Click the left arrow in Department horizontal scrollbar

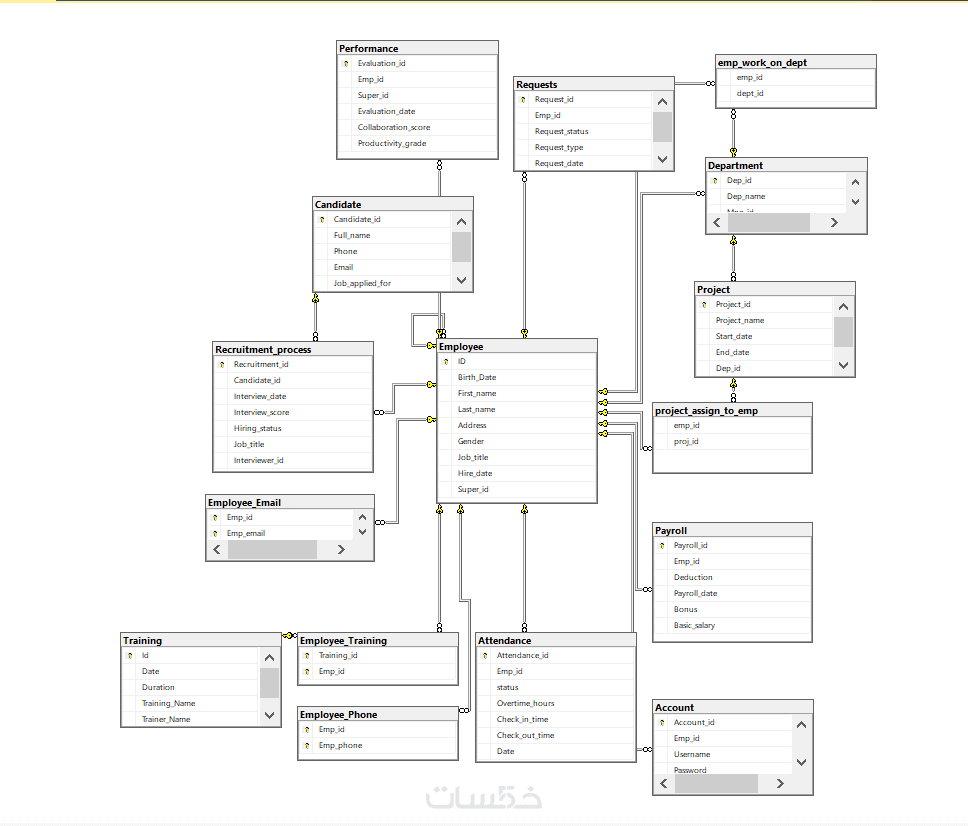click(x=717, y=222)
